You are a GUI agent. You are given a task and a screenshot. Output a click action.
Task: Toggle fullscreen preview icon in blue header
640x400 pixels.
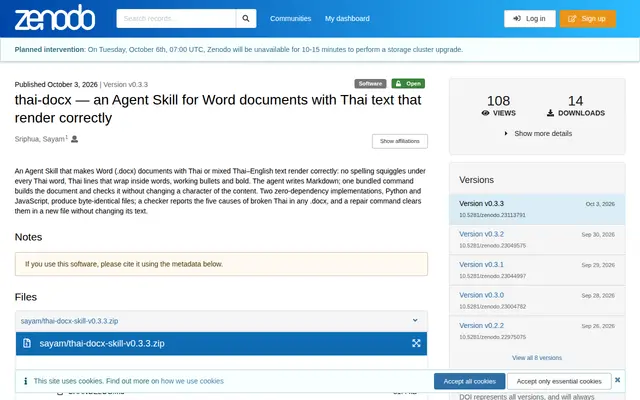pyautogui.click(x=416, y=343)
